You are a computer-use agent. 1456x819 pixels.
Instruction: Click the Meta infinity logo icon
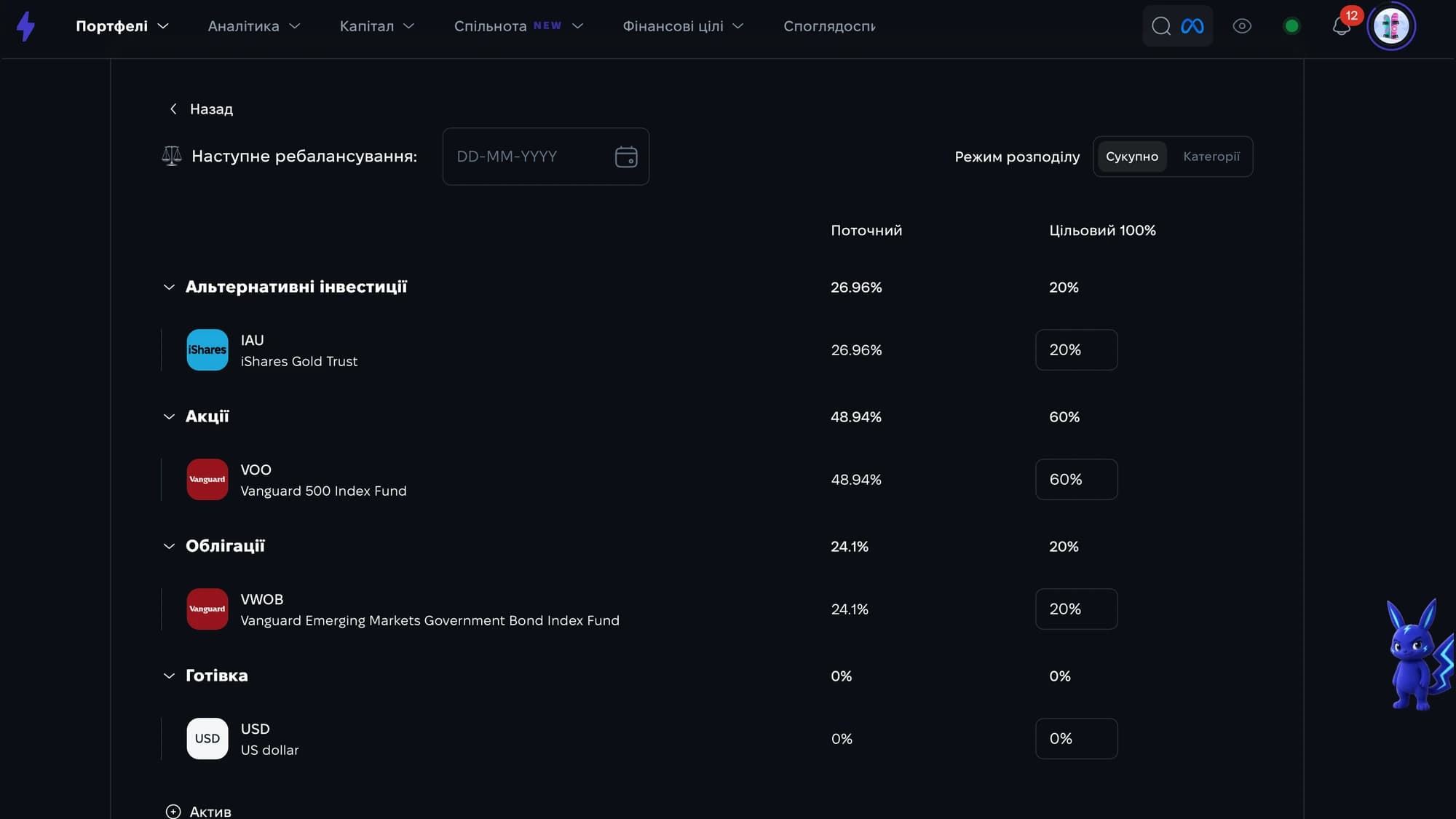pyautogui.click(x=1192, y=26)
